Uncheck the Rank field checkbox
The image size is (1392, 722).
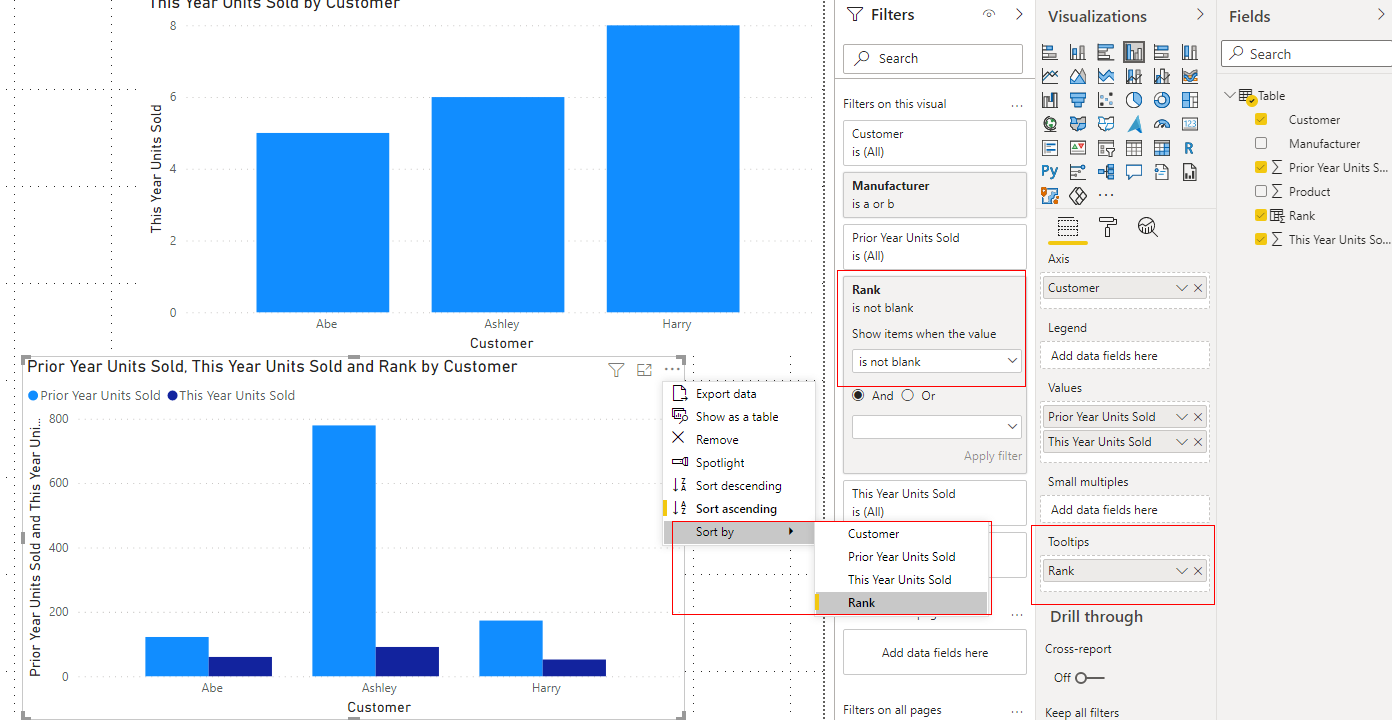click(1261, 215)
